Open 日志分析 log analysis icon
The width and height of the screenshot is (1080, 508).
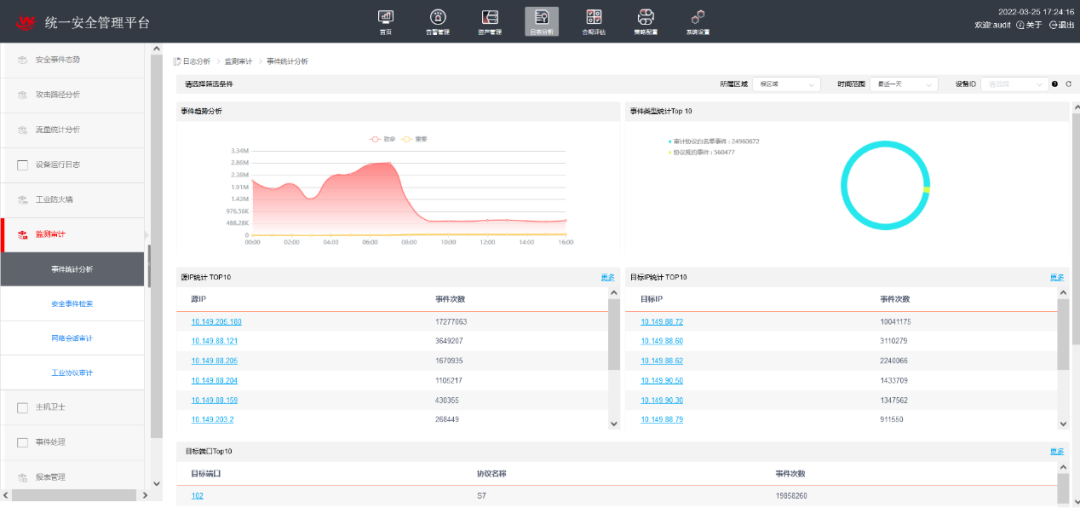[541, 17]
